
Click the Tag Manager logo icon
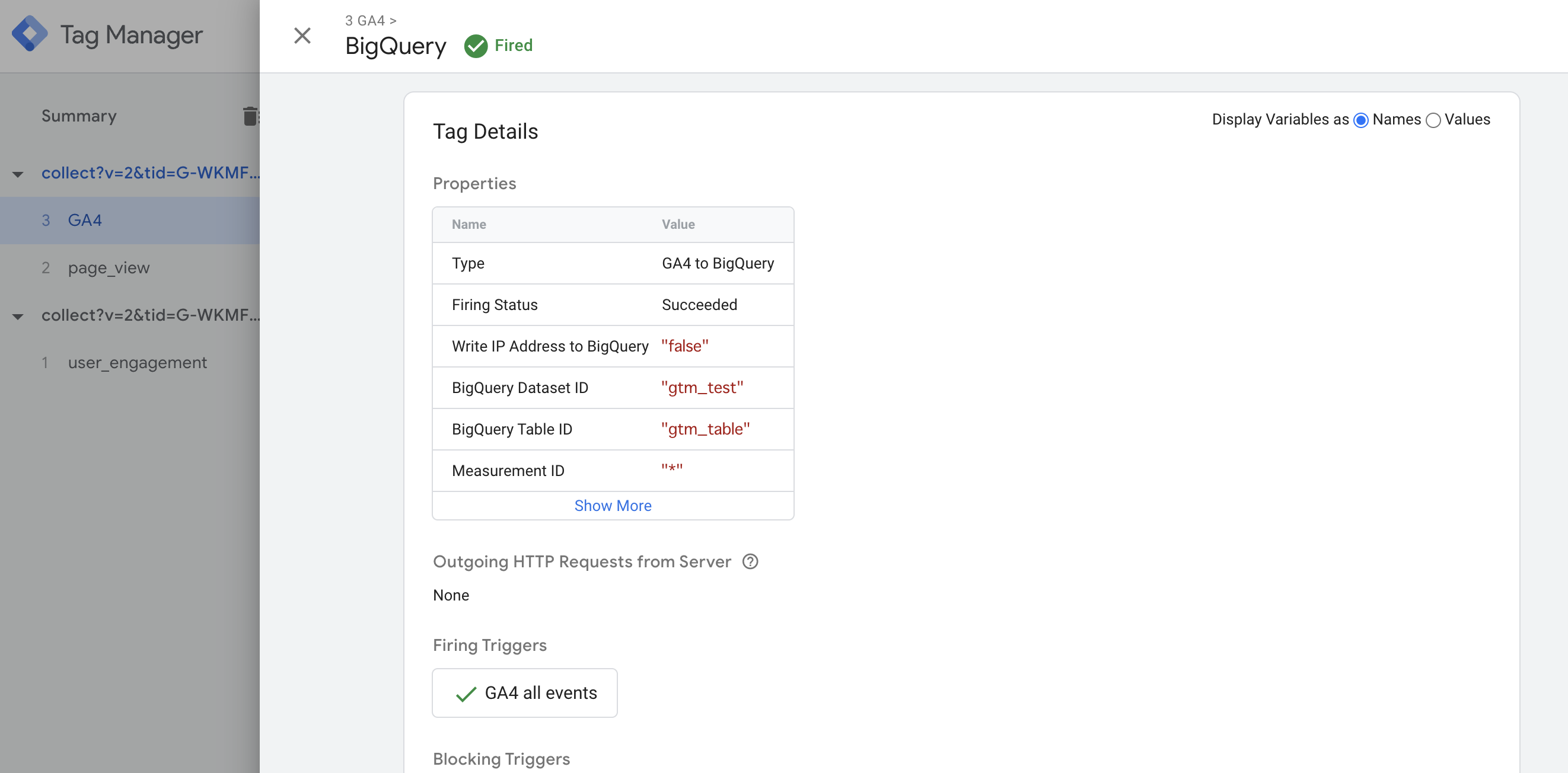pos(29,34)
